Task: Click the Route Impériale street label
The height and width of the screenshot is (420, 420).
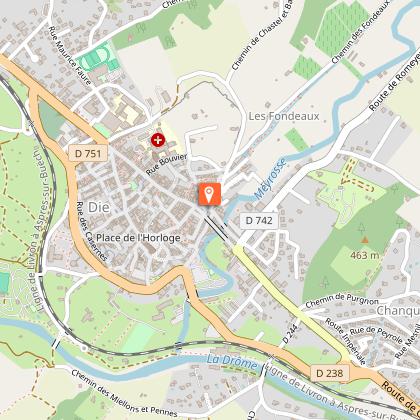Action: [346, 341]
